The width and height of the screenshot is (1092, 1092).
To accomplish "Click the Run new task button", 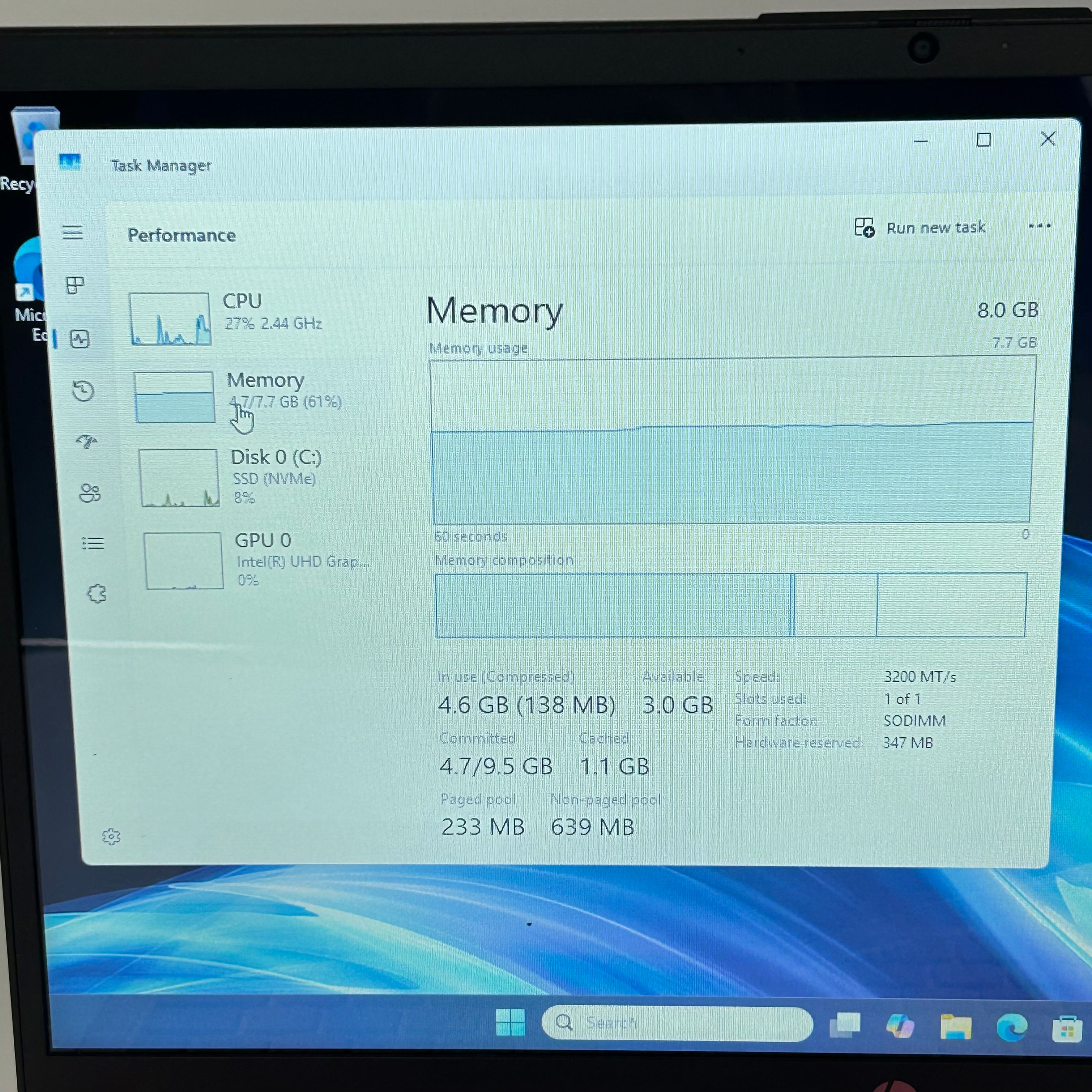I will [920, 228].
